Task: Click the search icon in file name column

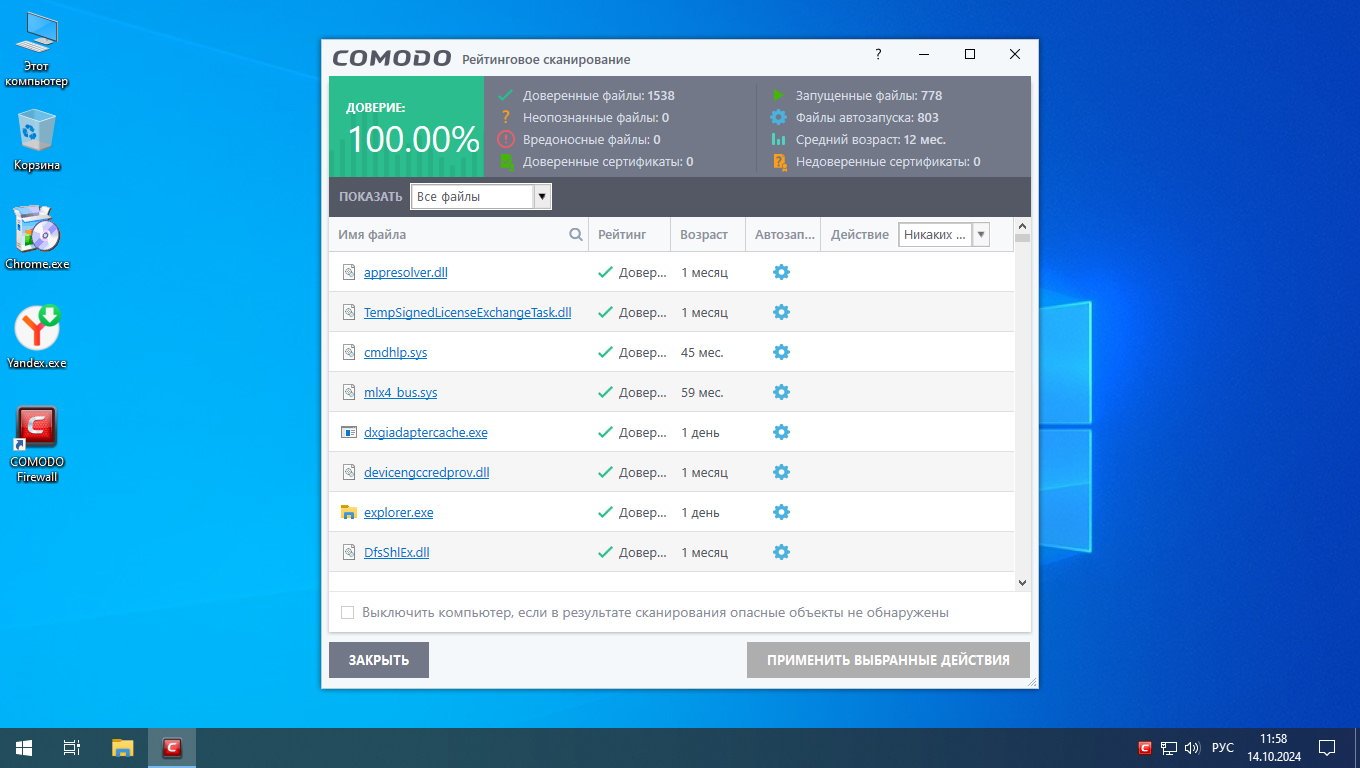Action: tap(576, 235)
